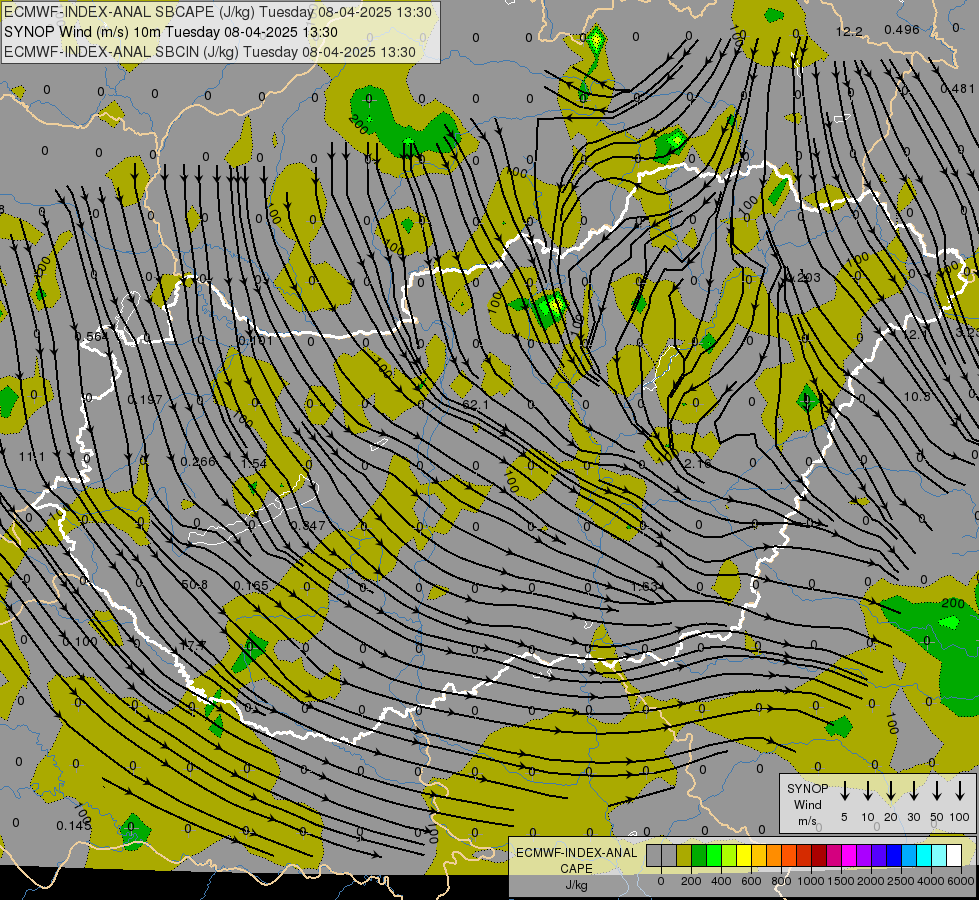Click the SYNOP Wind 10m title line
Screen dimensions: 979x900
click(170, 32)
